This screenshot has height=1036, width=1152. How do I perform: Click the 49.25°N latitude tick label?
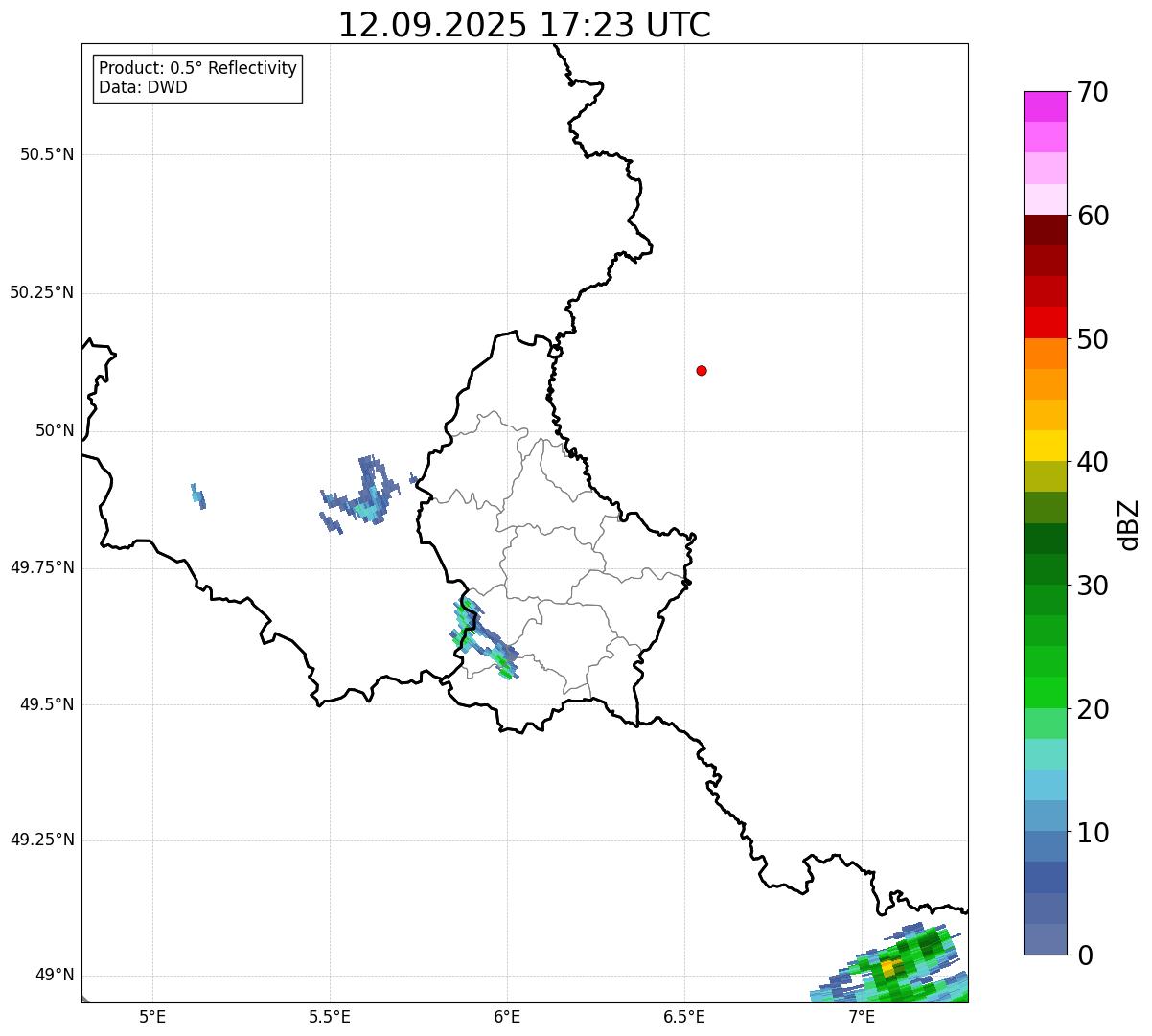42,840
